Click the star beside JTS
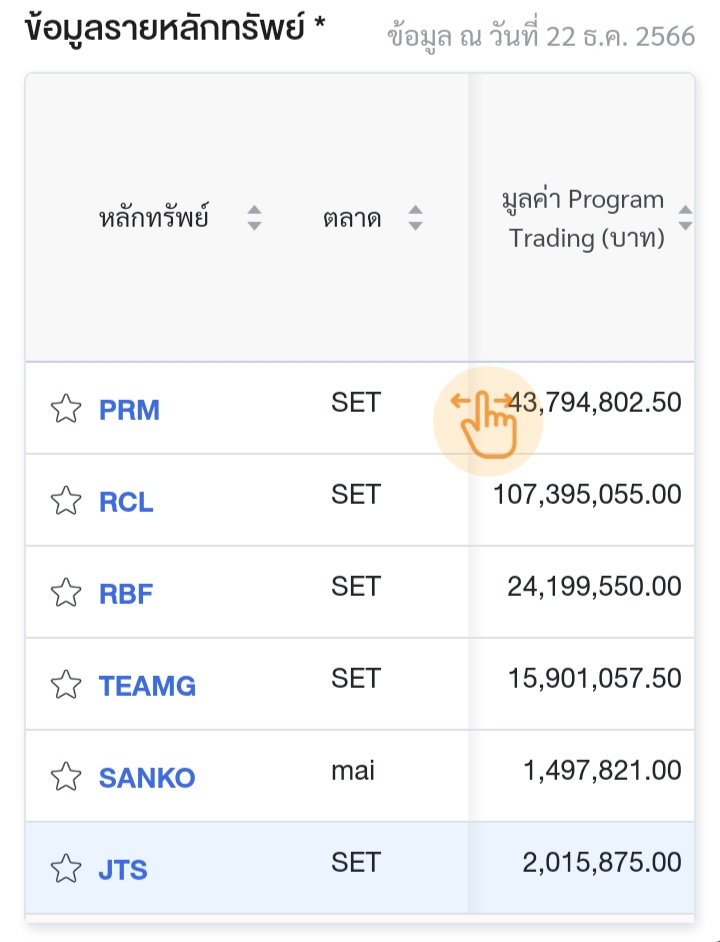The height and width of the screenshot is (942, 720). coord(66,869)
